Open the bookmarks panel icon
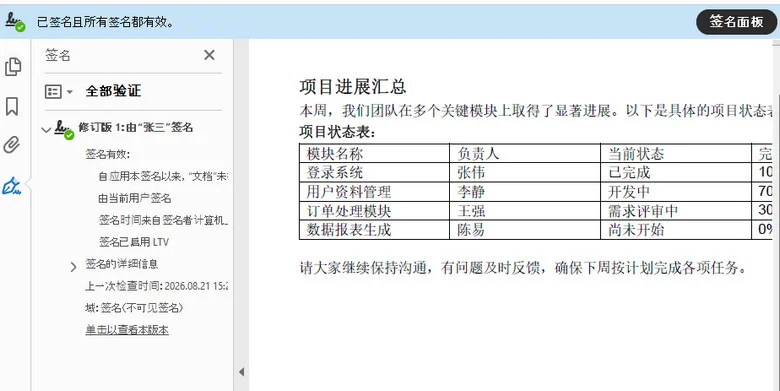This screenshot has width=780, height=391. click(x=12, y=106)
